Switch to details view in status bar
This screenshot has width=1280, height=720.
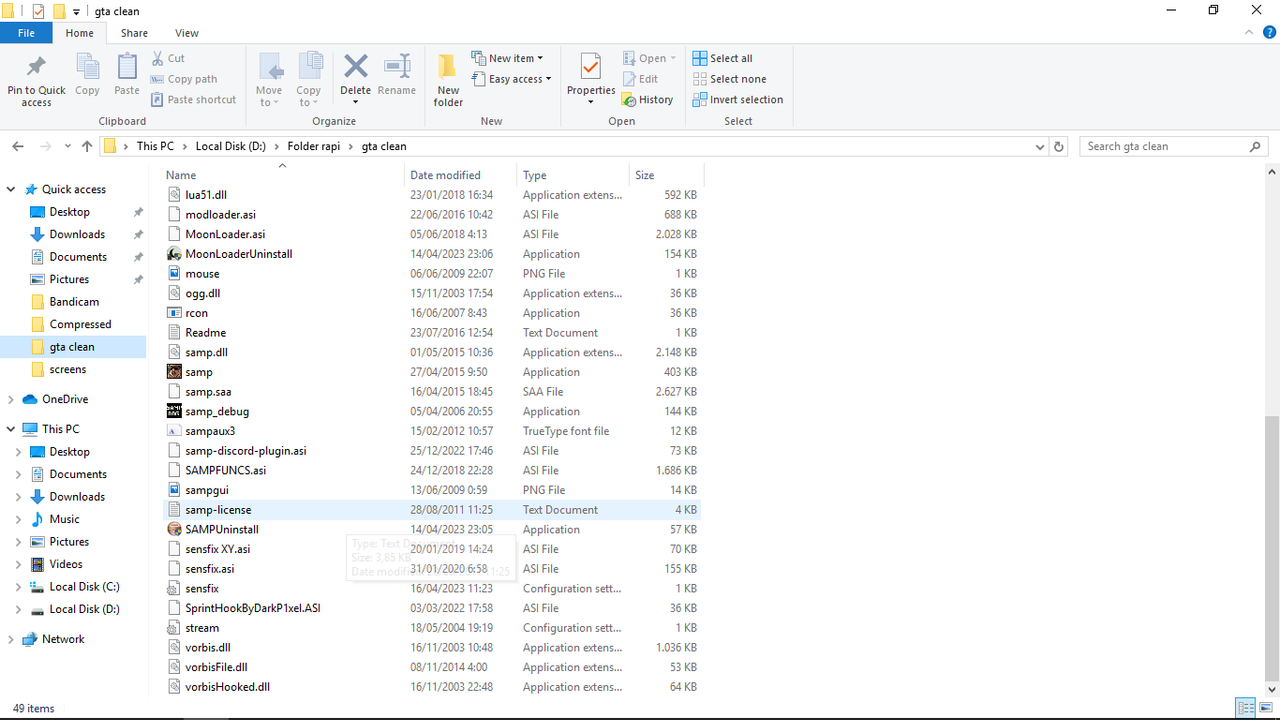(x=1246, y=708)
